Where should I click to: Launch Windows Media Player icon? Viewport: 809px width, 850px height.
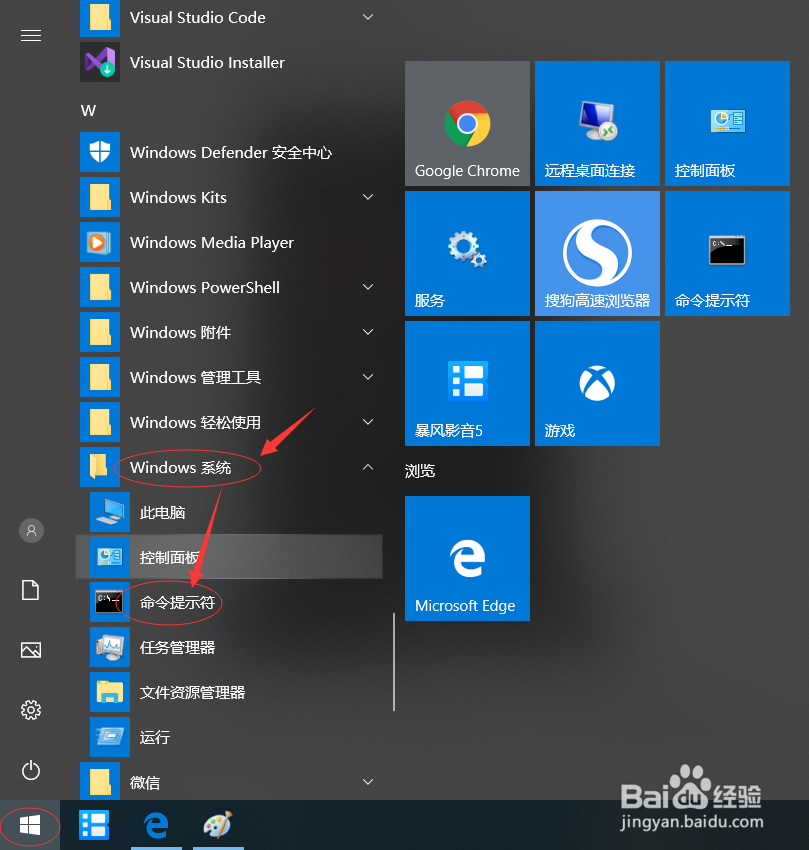tap(100, 242)
